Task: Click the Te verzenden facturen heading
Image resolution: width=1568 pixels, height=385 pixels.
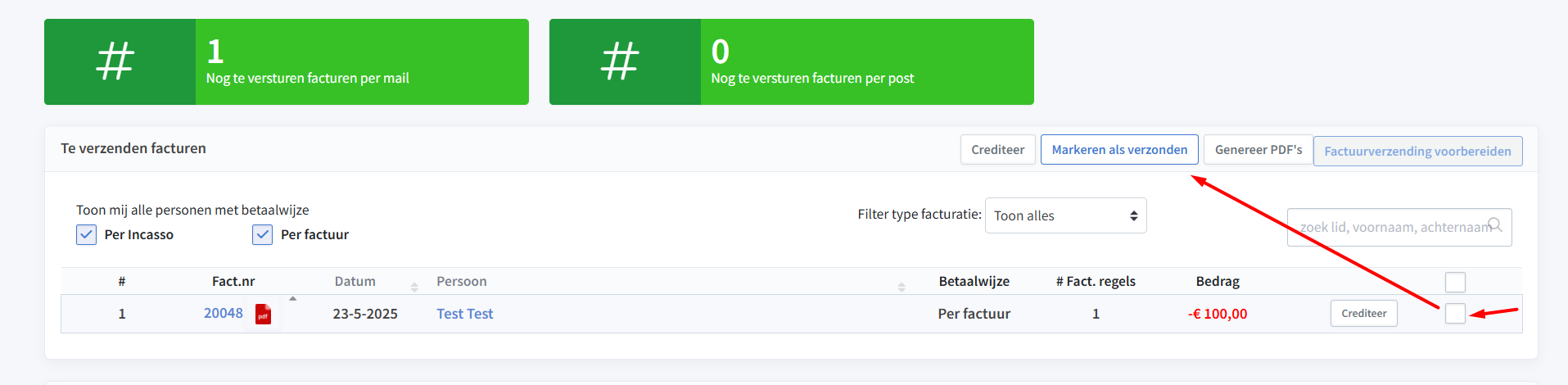Action: [x=133, y=148]
